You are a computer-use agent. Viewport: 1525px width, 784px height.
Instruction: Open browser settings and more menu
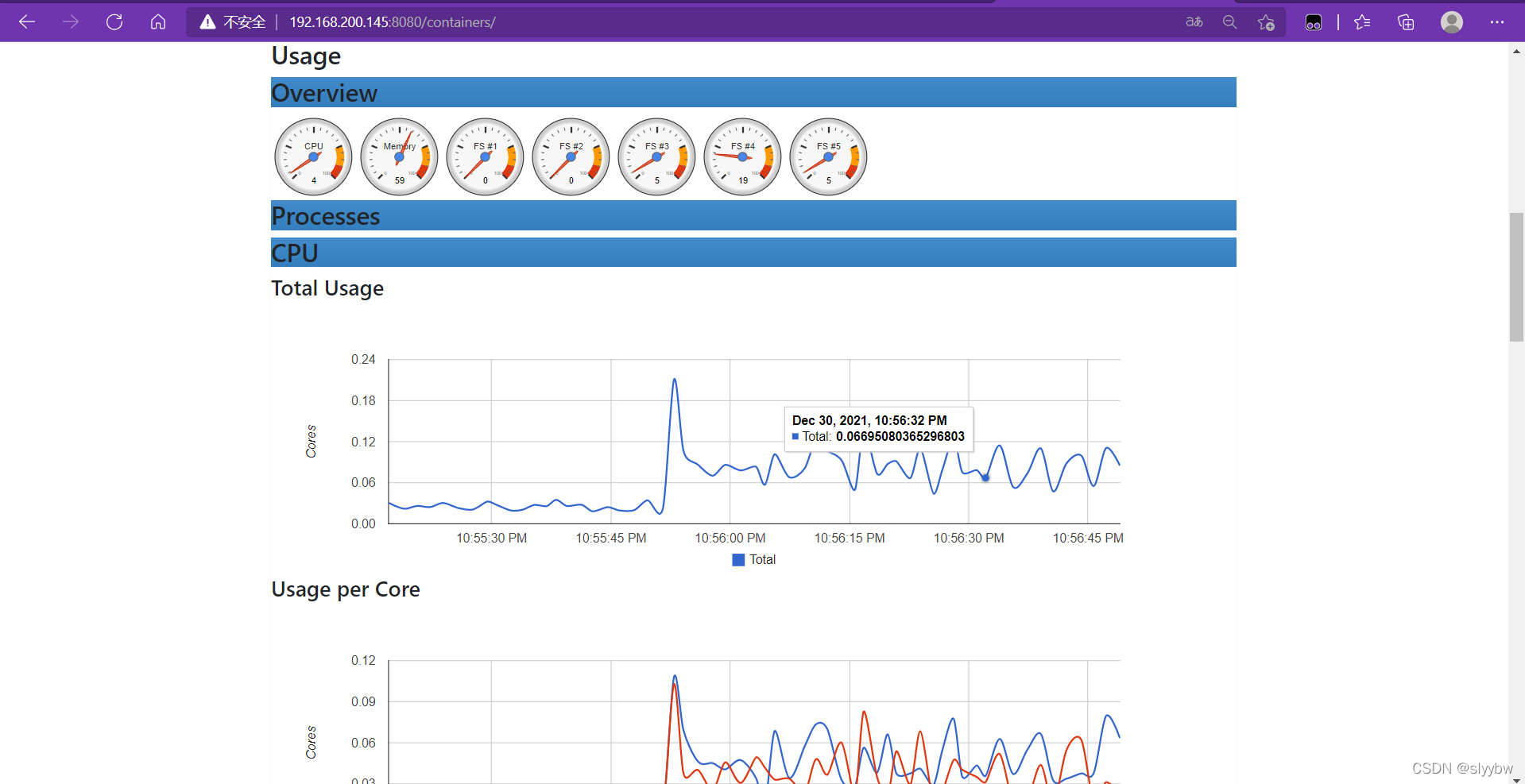tap(1497, 22)
